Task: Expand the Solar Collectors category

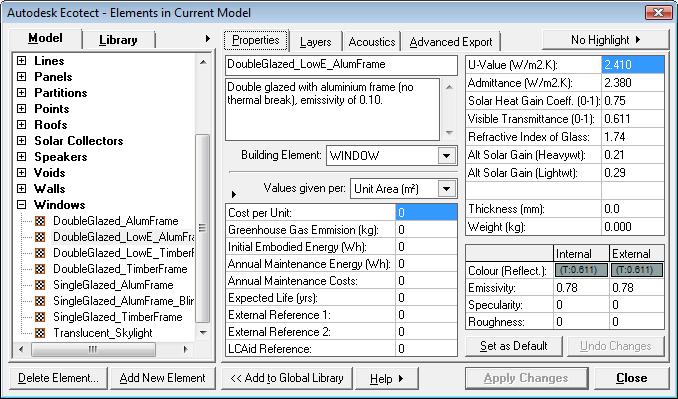Action: pyautogui.click(x=22, y=141)
